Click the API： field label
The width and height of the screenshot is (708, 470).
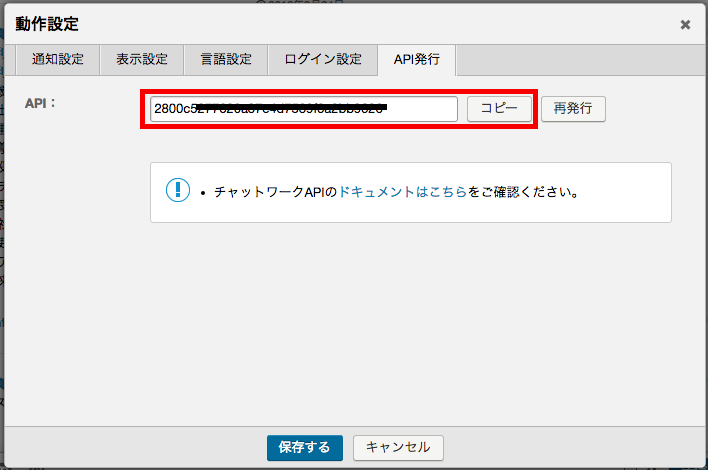[x=41, y=102]
